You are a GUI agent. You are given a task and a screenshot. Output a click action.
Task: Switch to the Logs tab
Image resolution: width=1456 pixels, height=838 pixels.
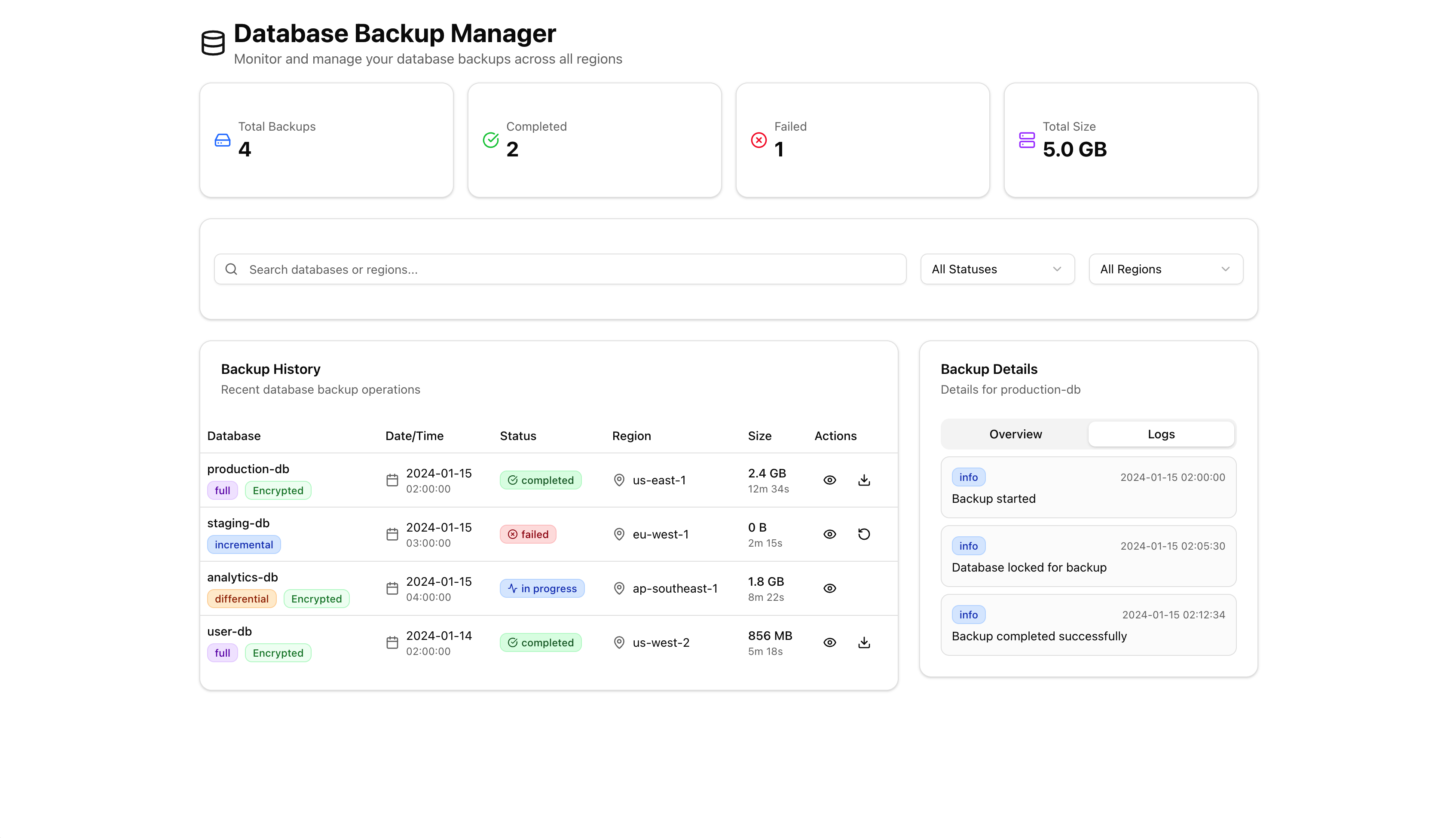pos(1161,434)
